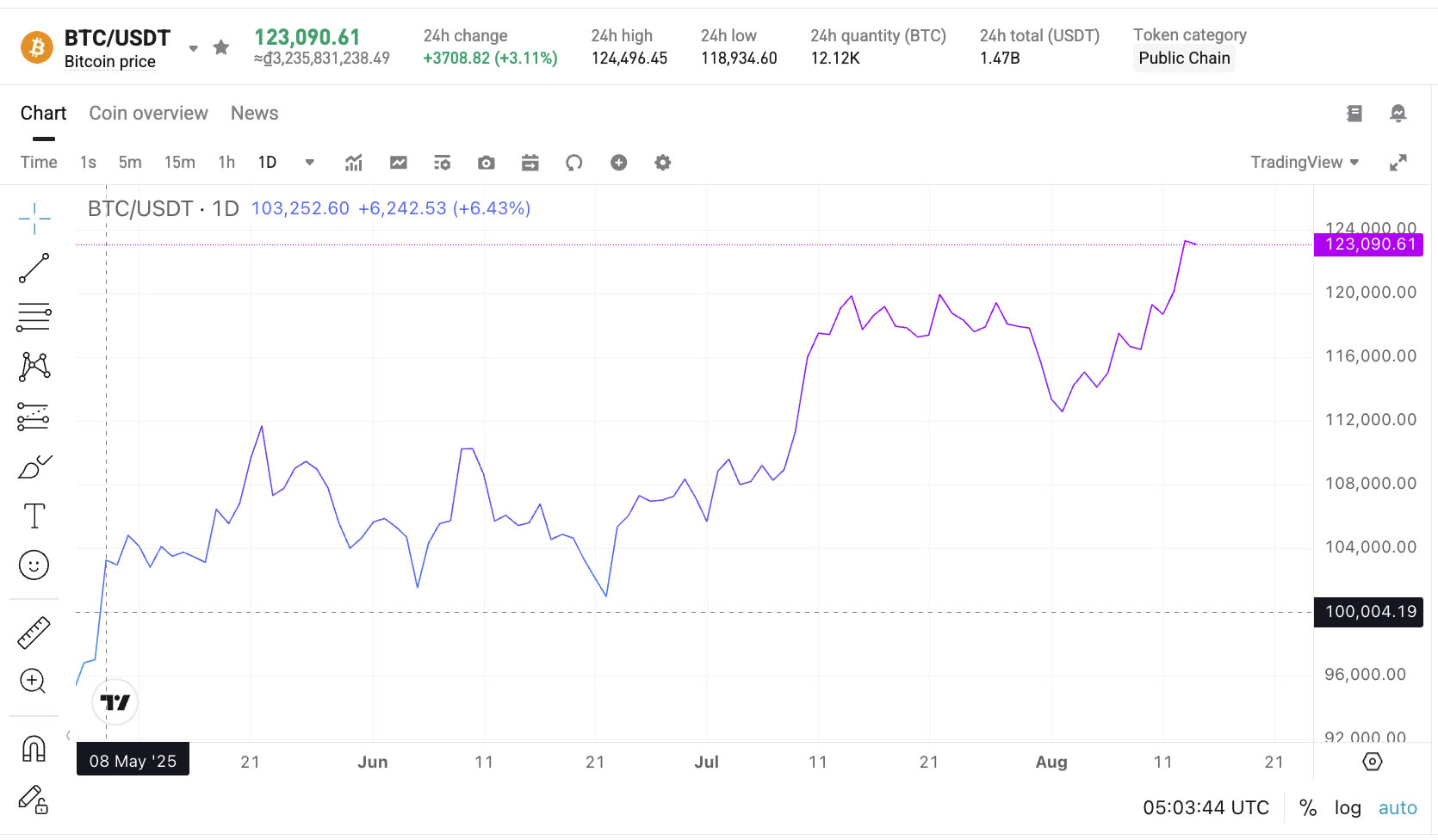Expand chart to fullscreen

click(x=1398, y=163)
